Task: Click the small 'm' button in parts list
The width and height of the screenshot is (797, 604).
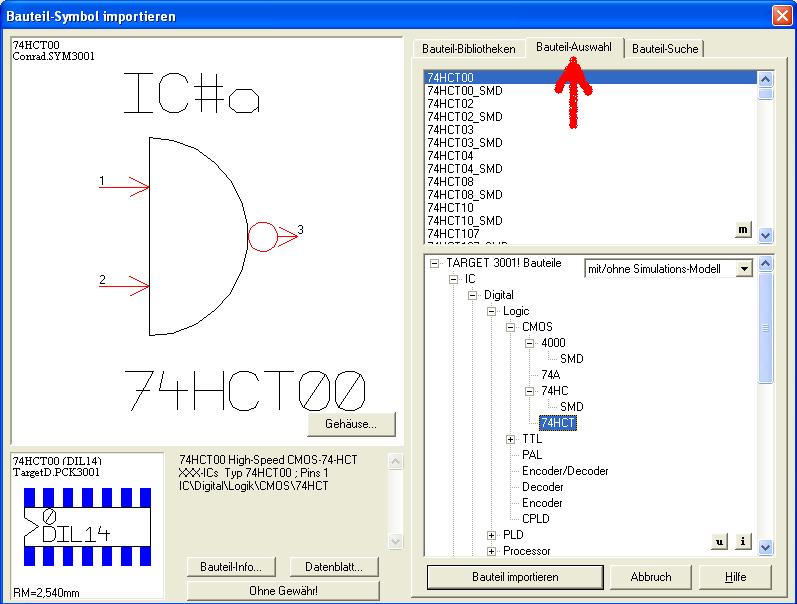Action: point(742,229)
